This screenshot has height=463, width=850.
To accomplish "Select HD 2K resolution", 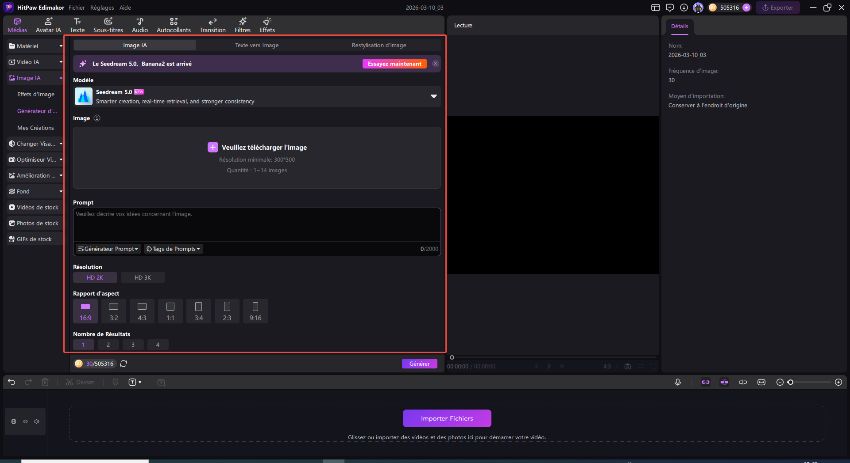I will (95, 278).
